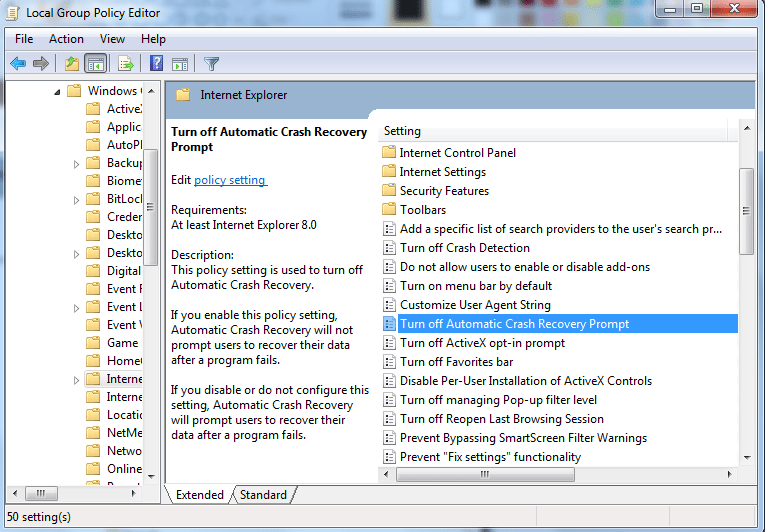Click tree pane vertical scrollbar up arrow

(x=151, y=91)
